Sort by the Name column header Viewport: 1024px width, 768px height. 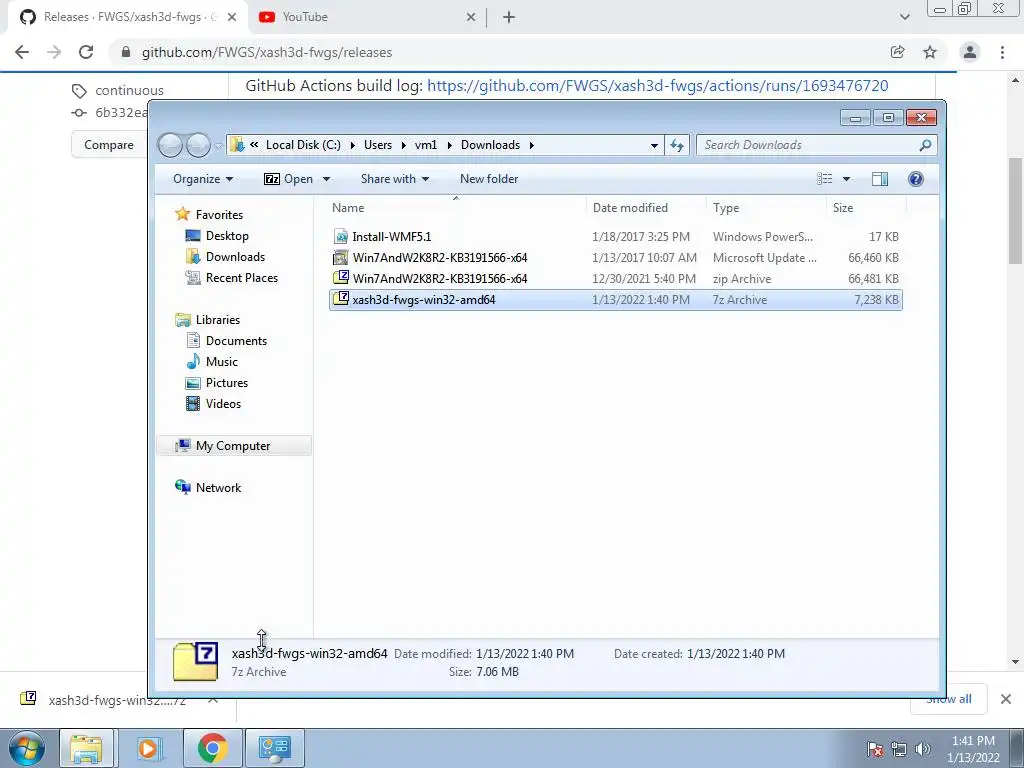point(456,208)
